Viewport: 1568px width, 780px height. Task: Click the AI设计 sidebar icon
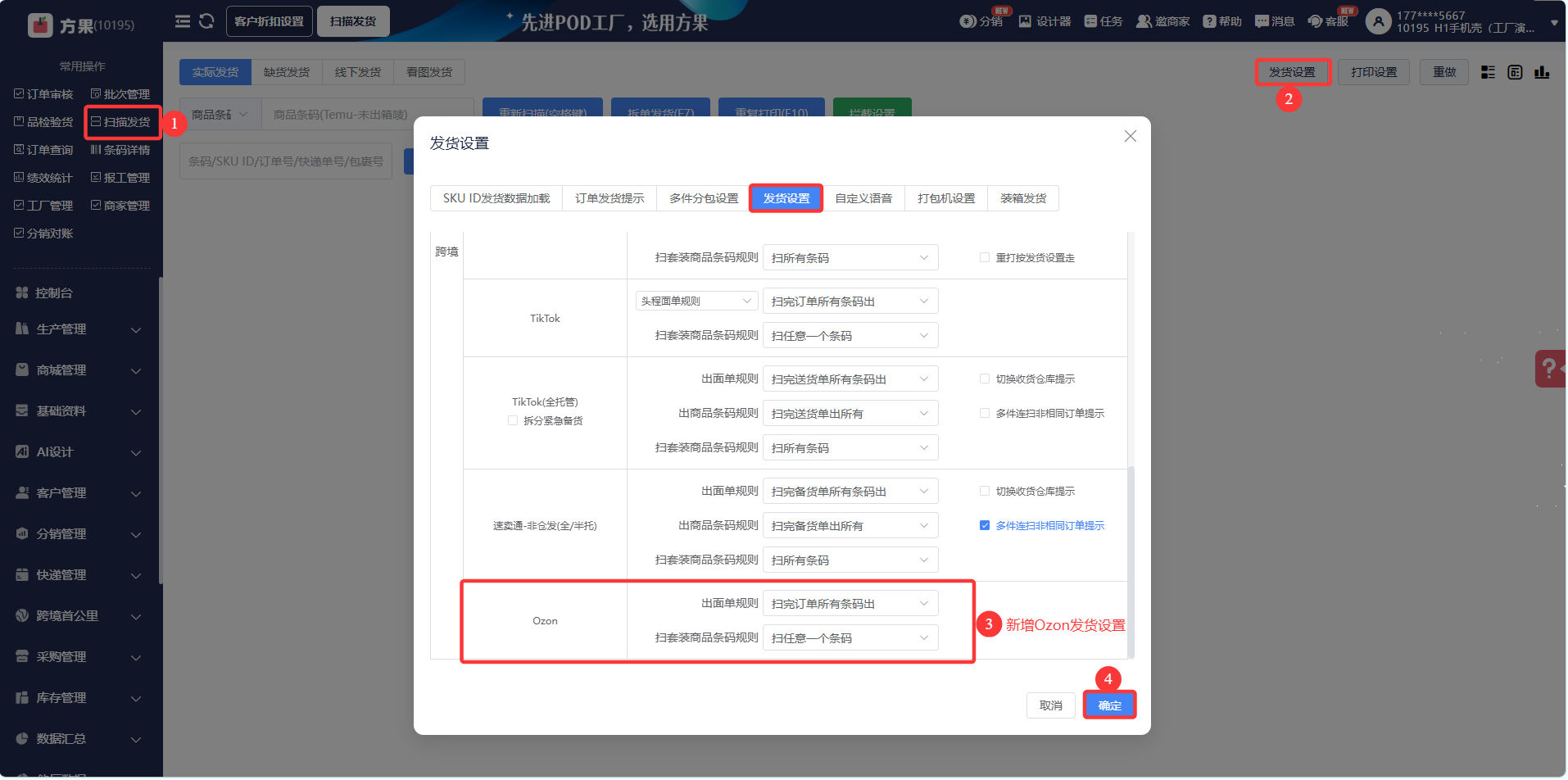(22, 451)
